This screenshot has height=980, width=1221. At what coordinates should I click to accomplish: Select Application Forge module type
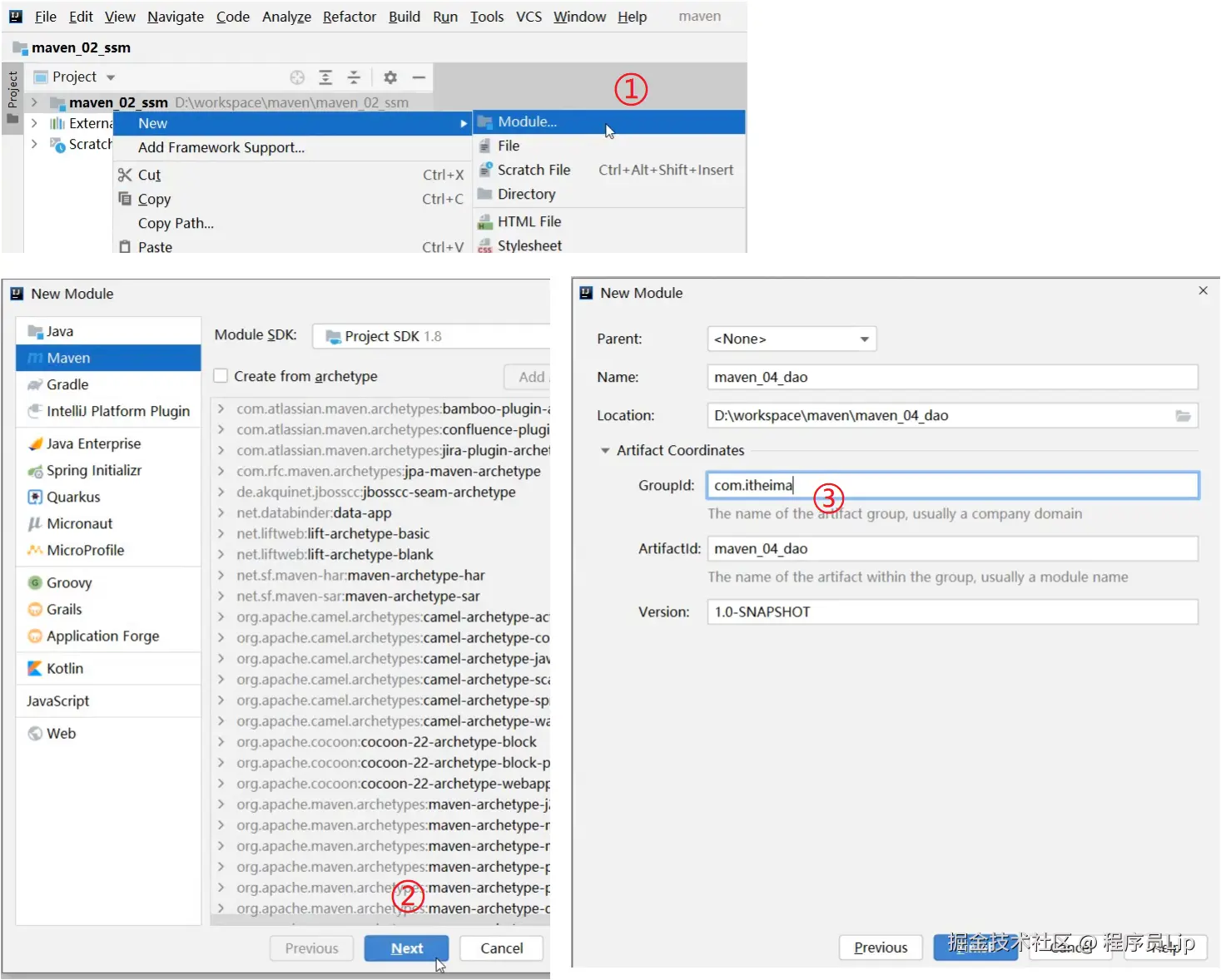pyautogui.click(x=108, y=636)
